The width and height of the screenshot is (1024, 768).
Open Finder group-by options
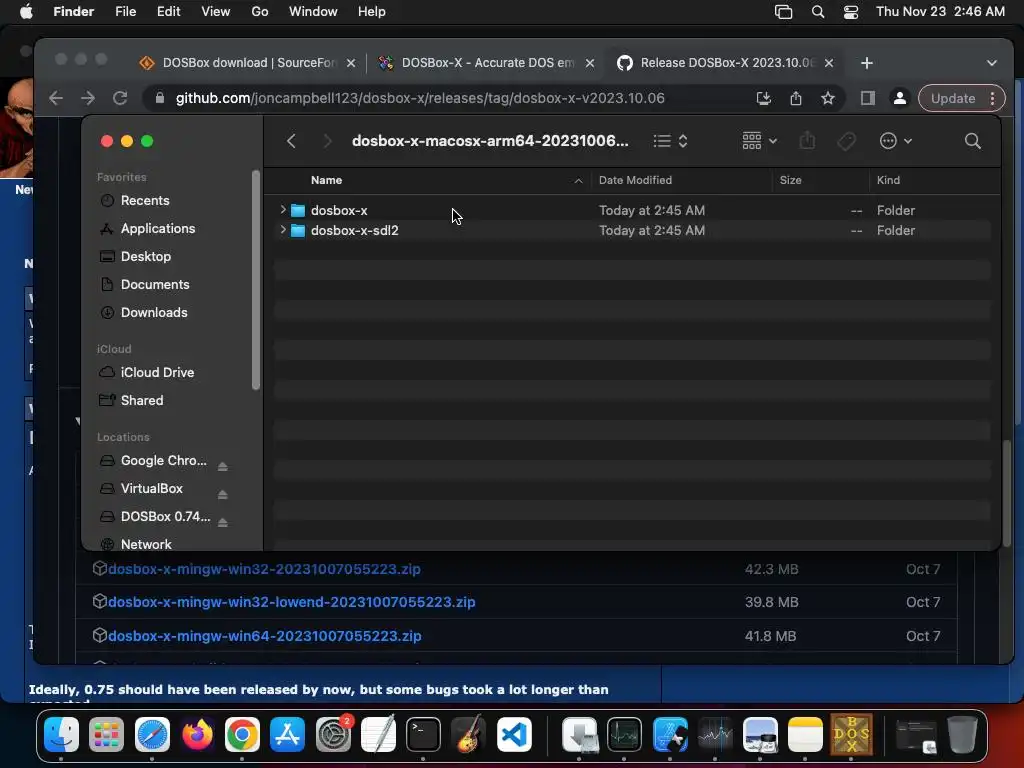759,140
